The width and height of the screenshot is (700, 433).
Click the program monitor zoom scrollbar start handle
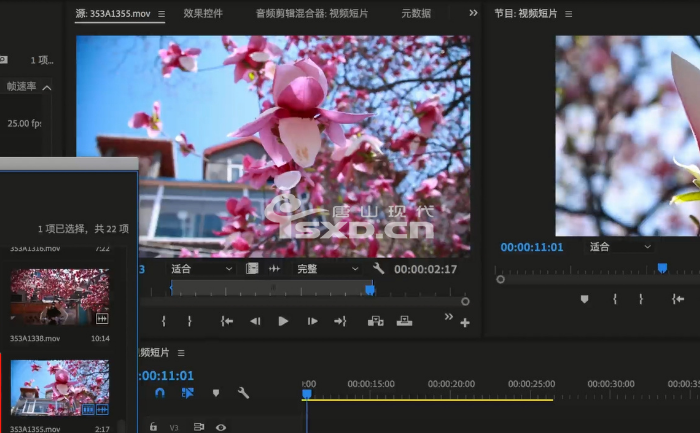click(500, 279)
